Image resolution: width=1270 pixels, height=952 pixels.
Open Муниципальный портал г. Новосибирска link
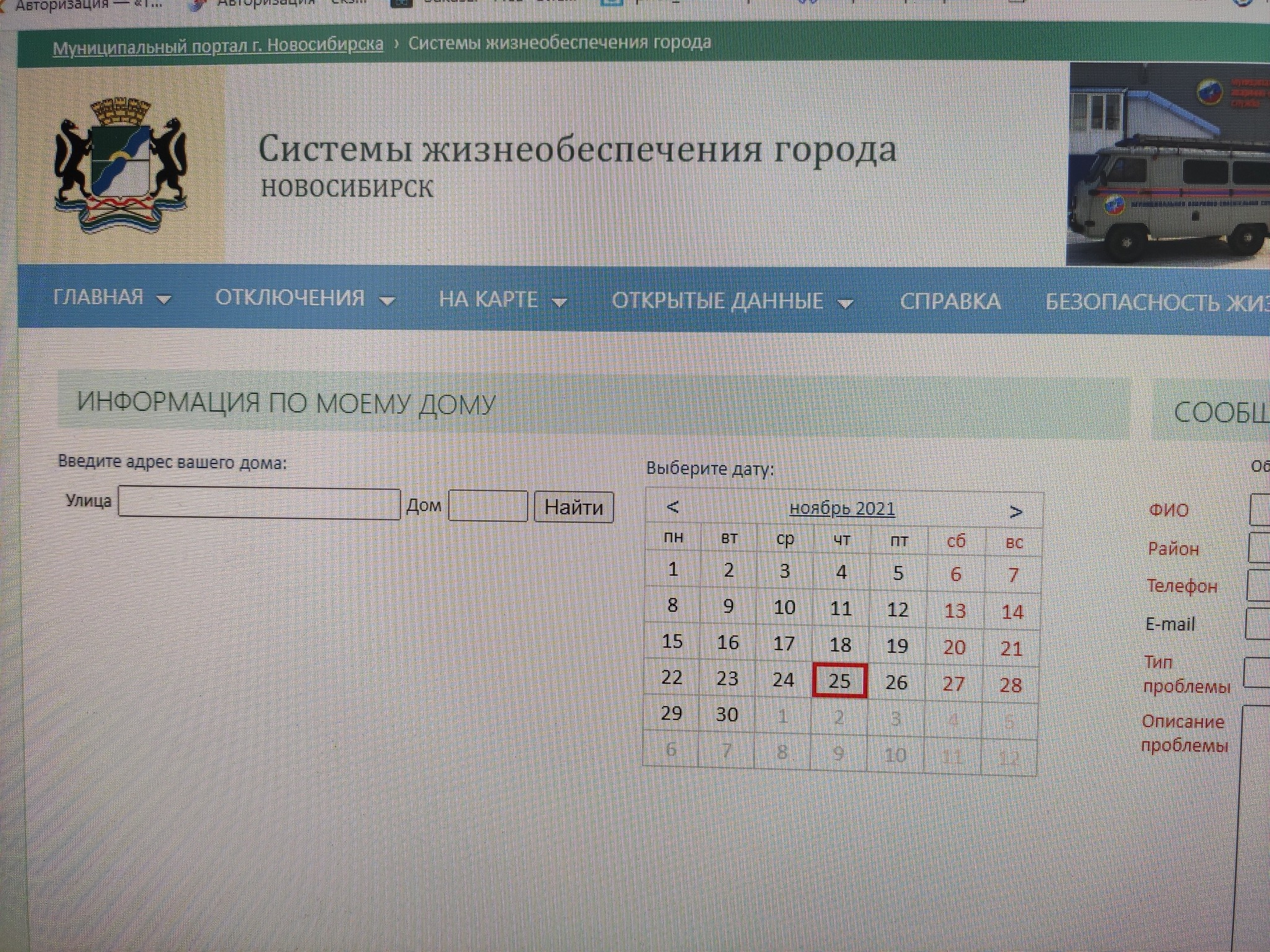(218, 46)
